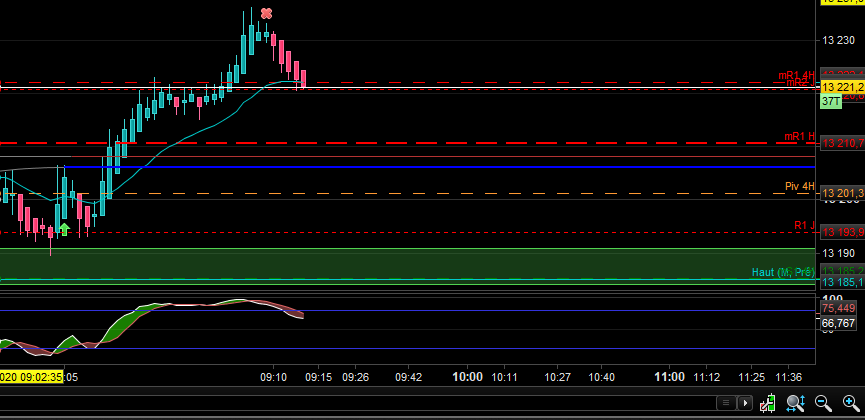Click the 11:12 time axis label
This screenshot has height=420, width=865.
click(707, 378)
